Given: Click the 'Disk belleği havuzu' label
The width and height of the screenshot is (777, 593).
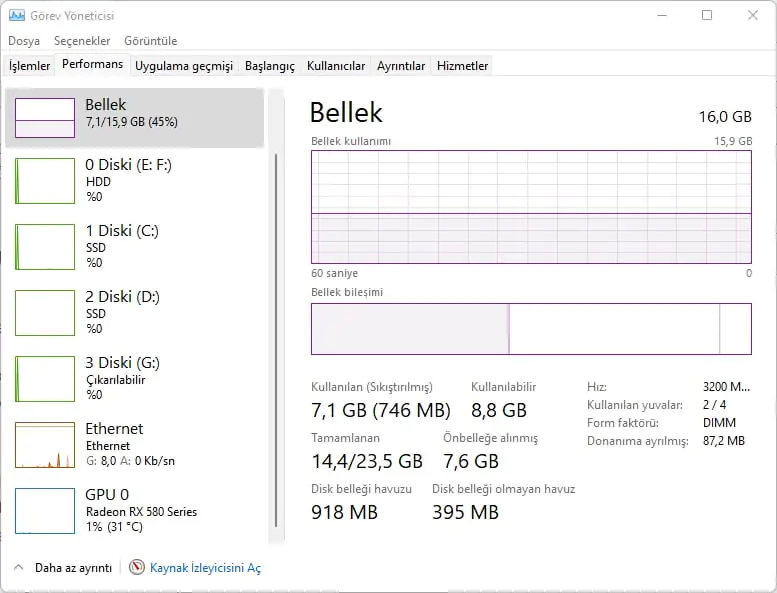Looking at the screenshot, I should (x=361, y=489).
